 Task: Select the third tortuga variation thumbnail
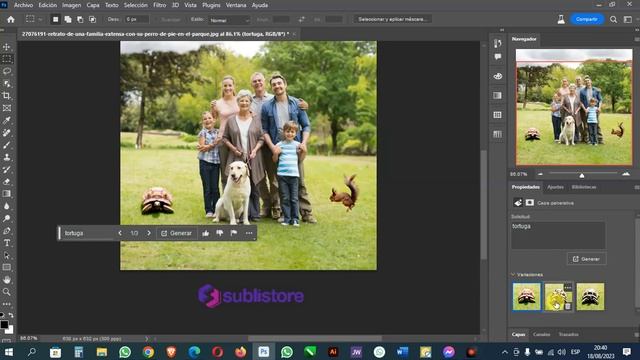click(x=590, y=297)
